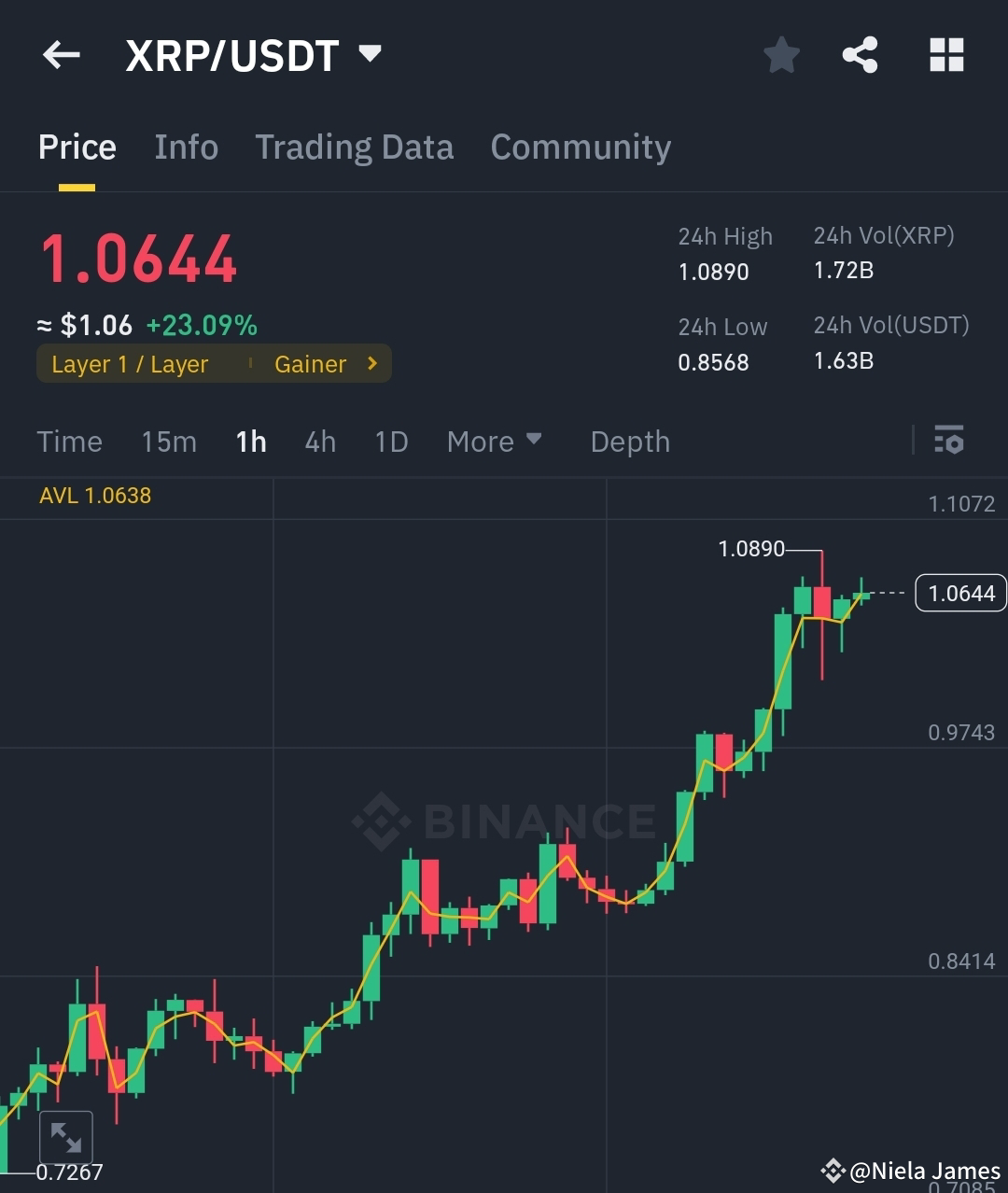Switch the chart to 15m candles
The image size is (1008, 1193).
tap(169, 442)
